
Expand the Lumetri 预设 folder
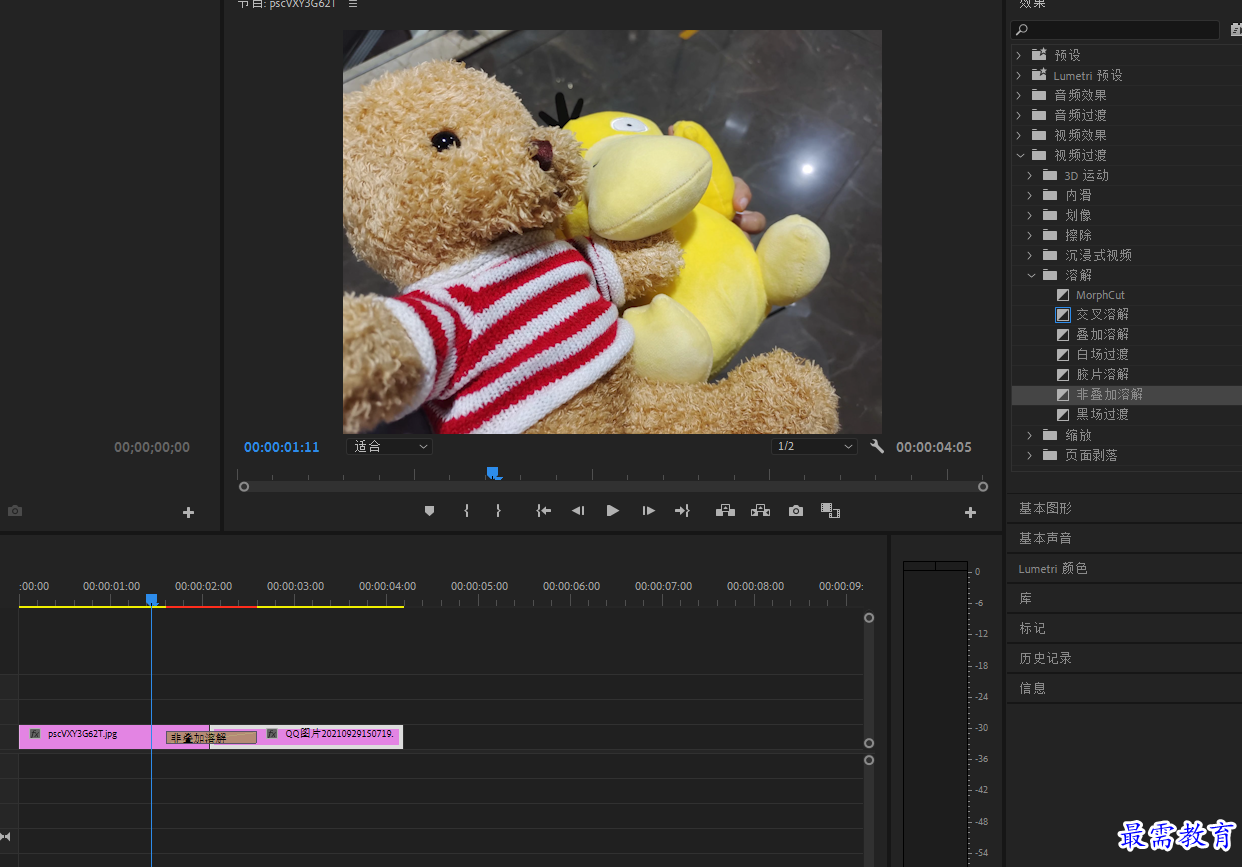(1019, 75)
